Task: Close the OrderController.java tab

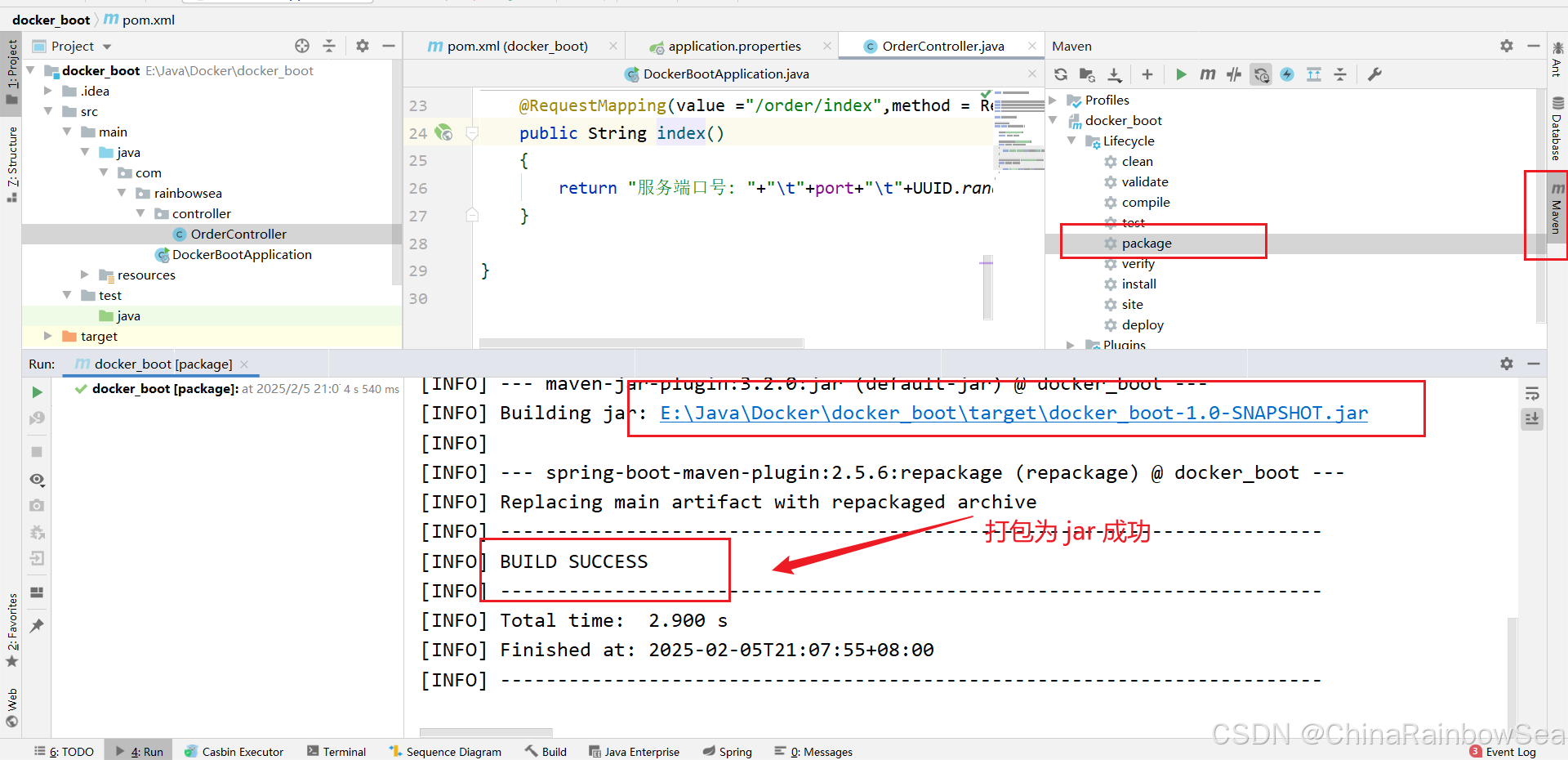Action: click(x=1032, y=46)
